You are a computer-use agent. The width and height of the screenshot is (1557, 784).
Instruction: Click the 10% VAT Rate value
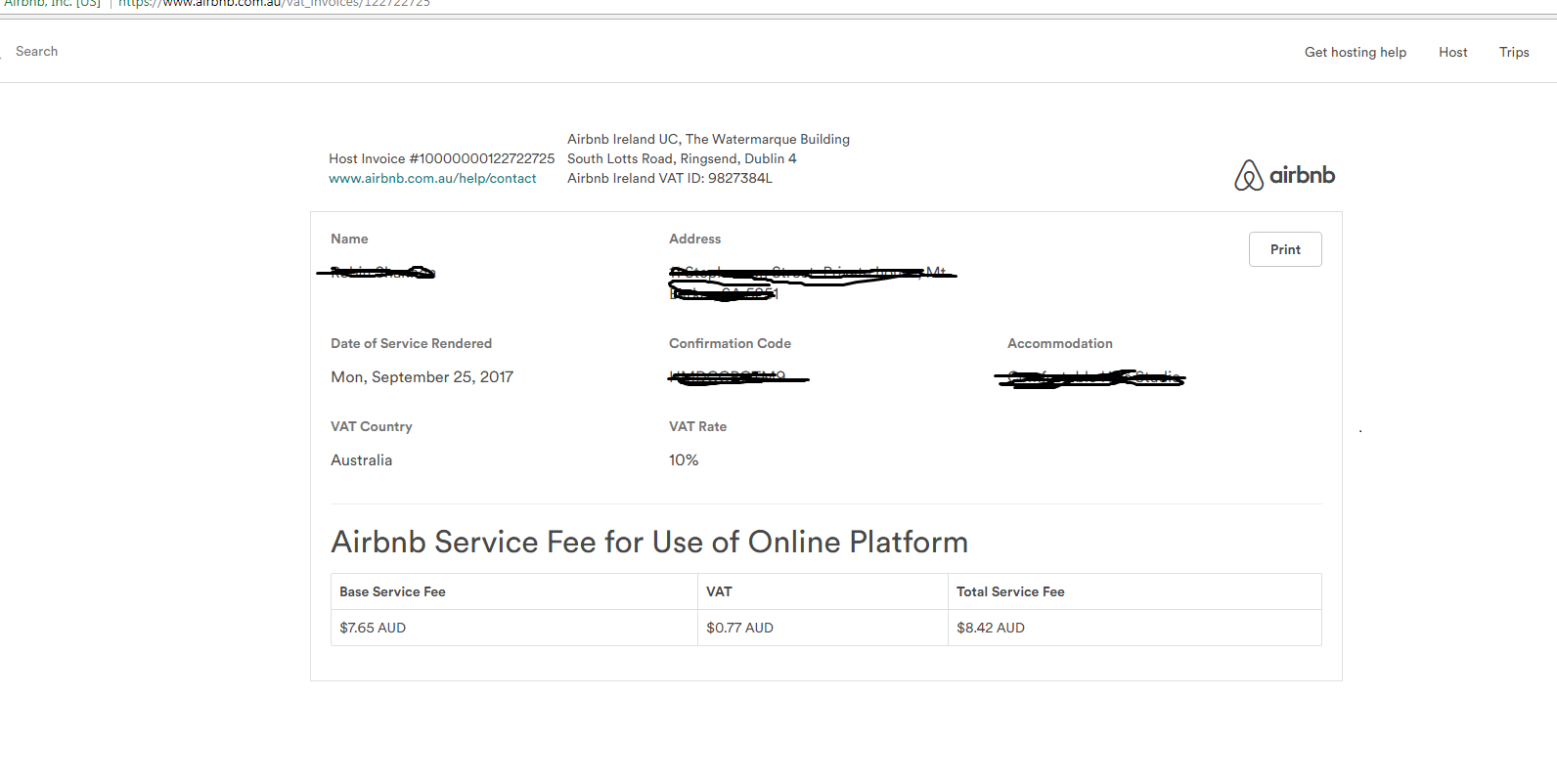[683, 460]
